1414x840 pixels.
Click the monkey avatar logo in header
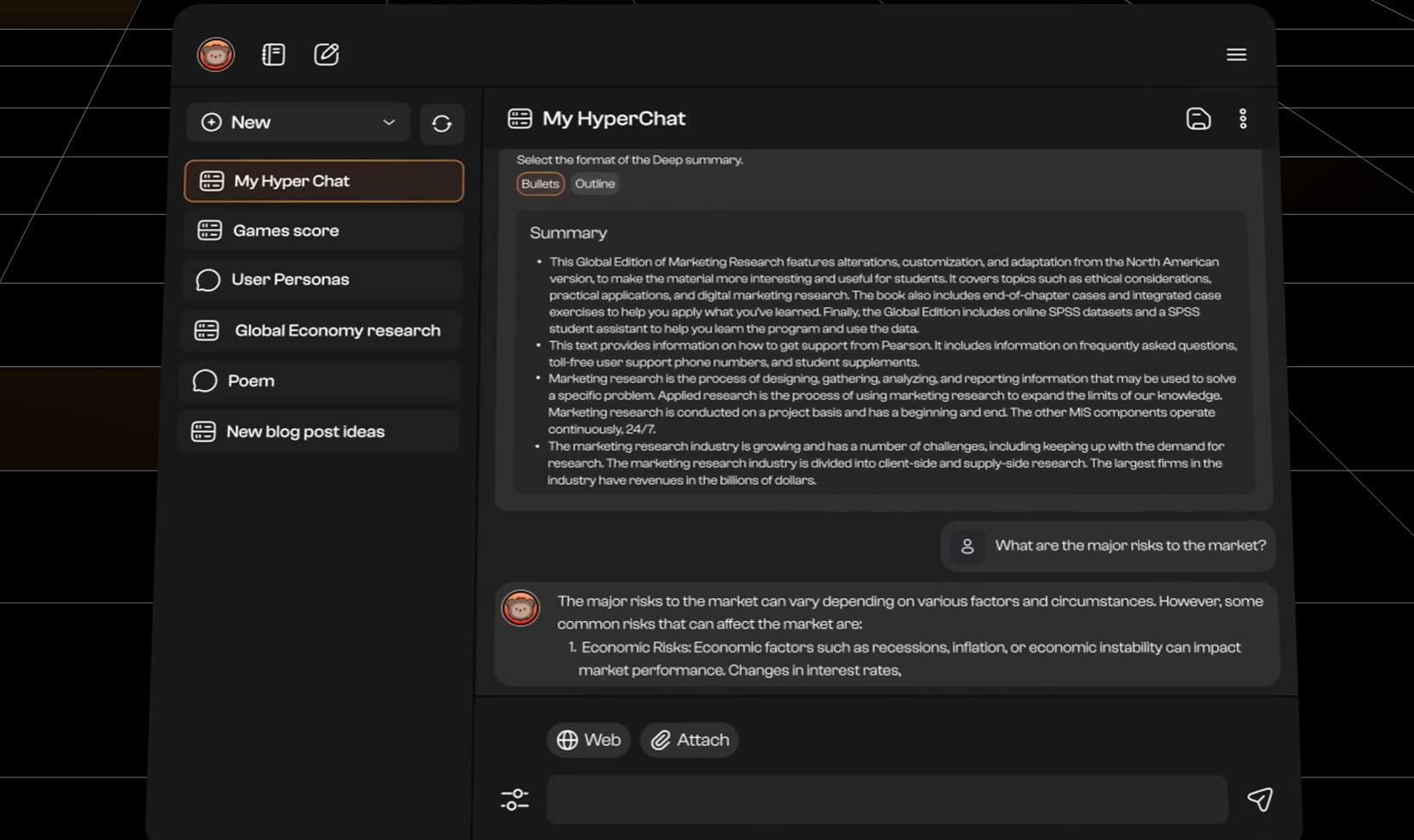tap(216, 55)
